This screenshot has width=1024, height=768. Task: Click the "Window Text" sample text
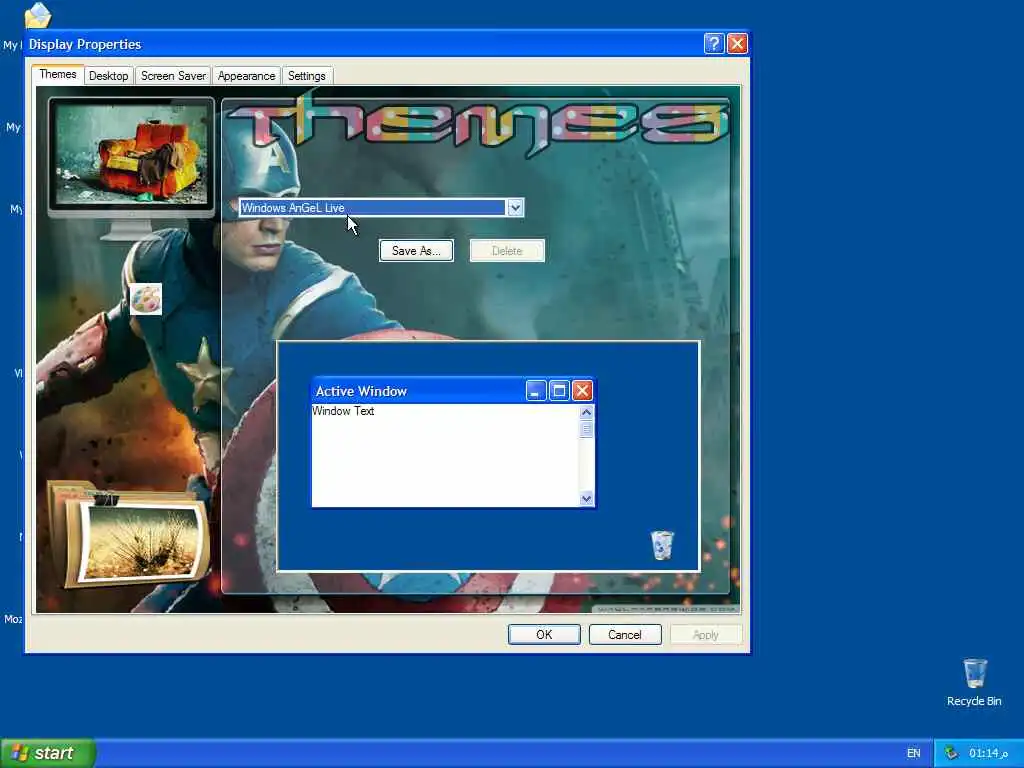pyautogui.click(x=343, y=411)
